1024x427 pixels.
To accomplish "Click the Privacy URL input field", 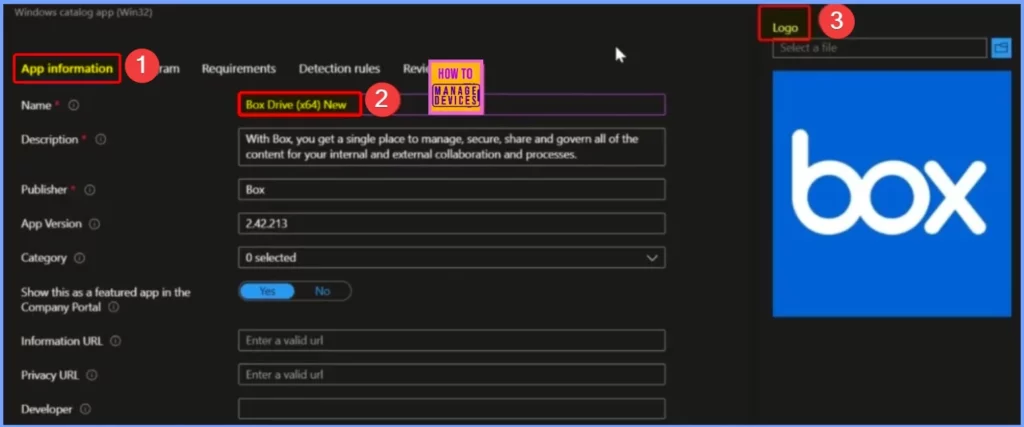I will [x=452, y=375].
